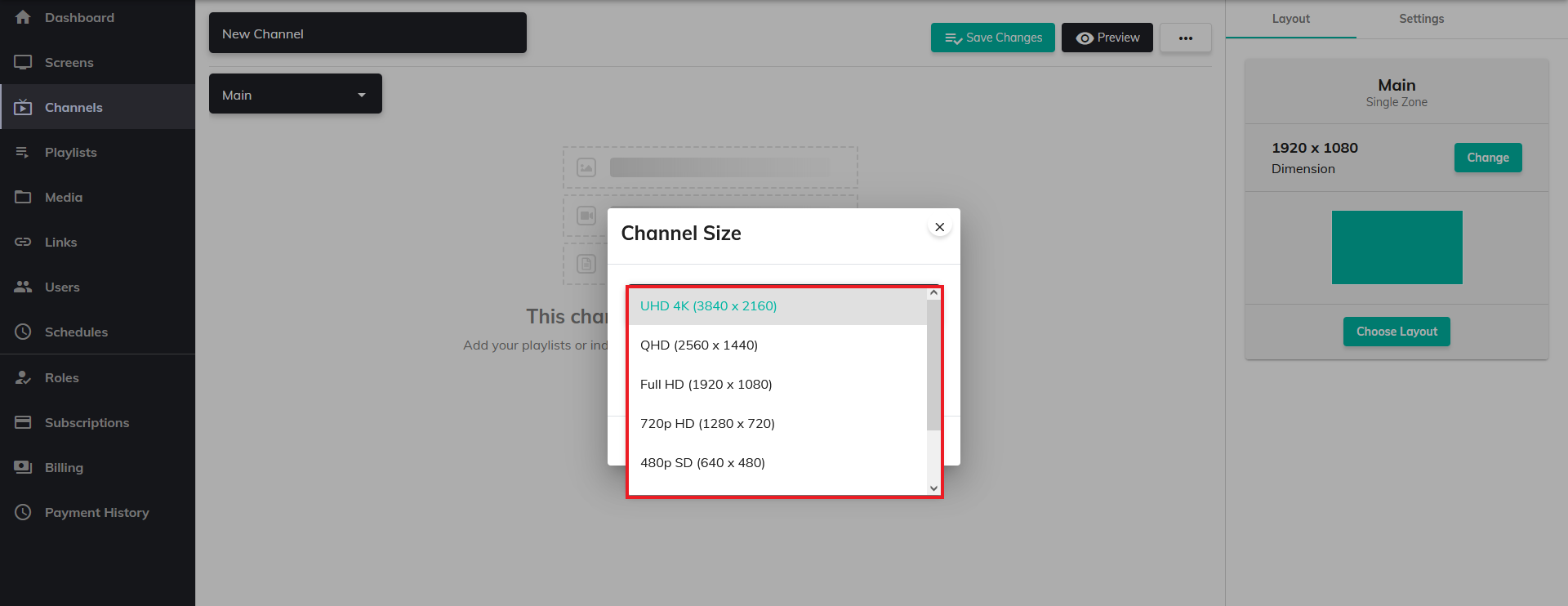Close the Channel Size dialog
This screenshot has width=1568, height=606.
(x=940, y=227)
